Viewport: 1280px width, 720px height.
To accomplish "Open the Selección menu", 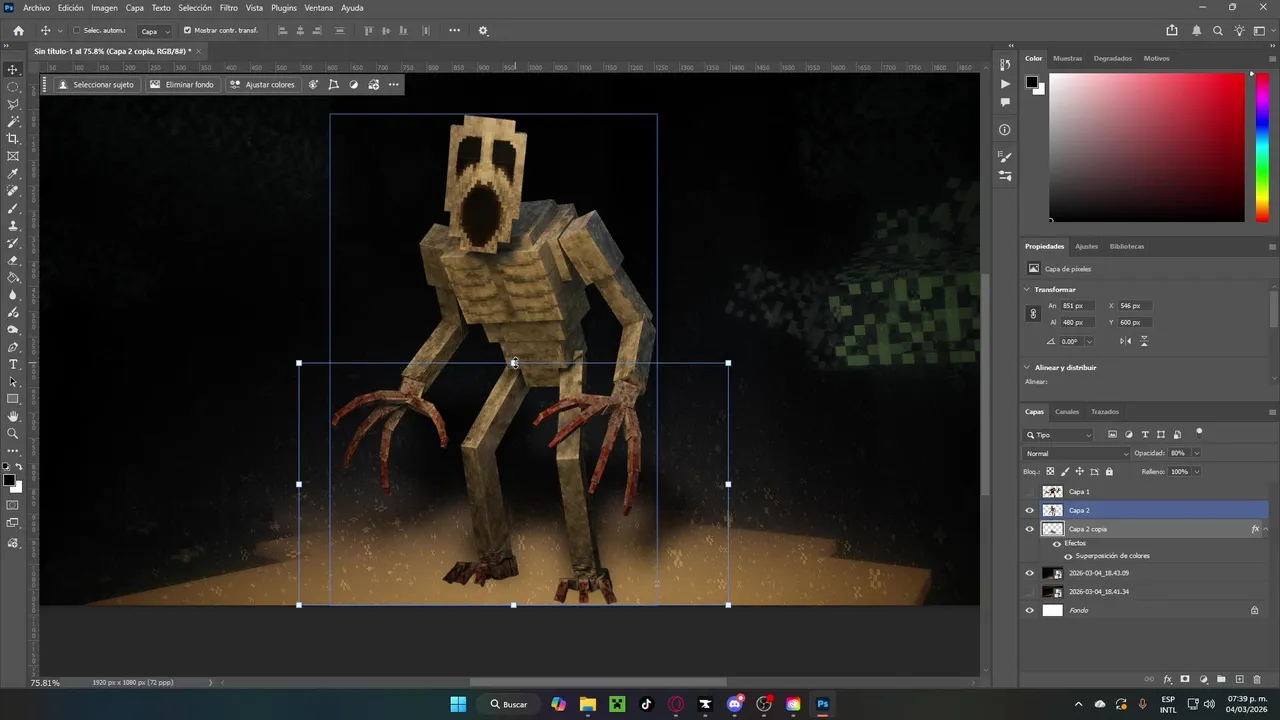I will click(x=195, y=8).
